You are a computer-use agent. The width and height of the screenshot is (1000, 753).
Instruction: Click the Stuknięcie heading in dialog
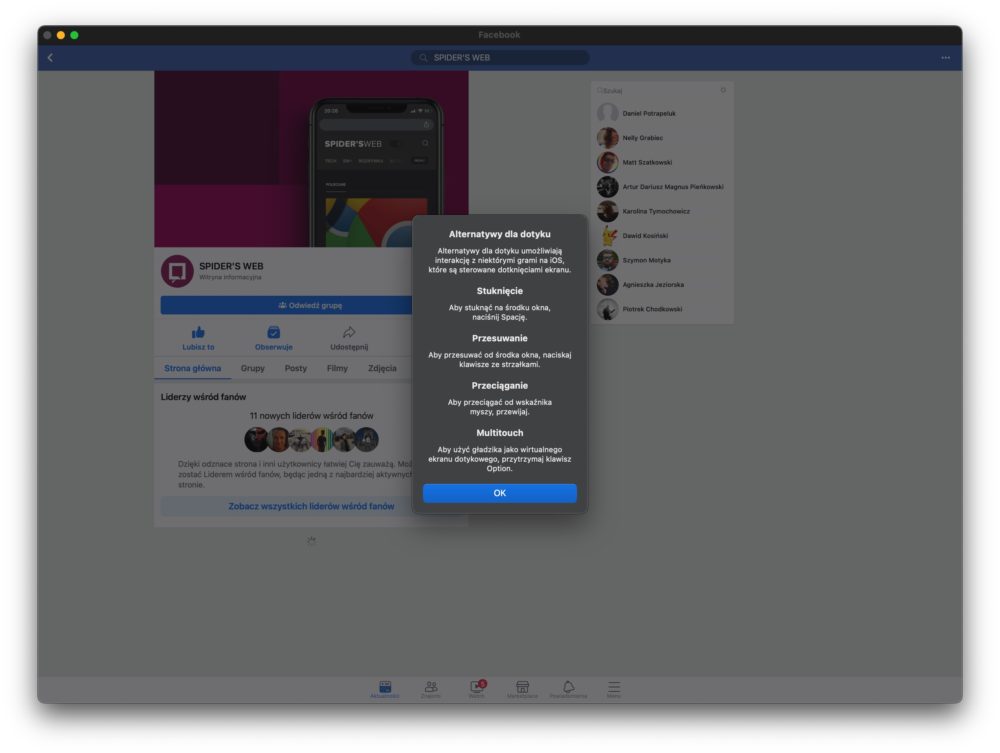tap(499, 291)
